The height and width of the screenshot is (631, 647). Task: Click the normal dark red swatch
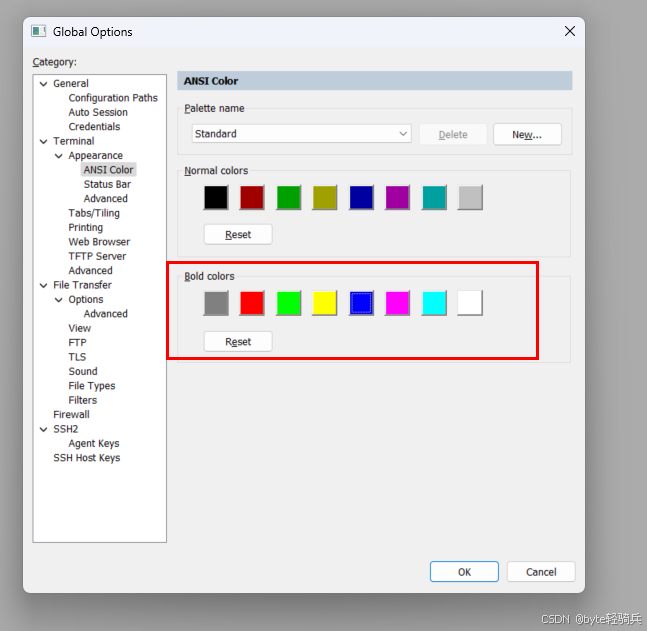(x=252, y=197)
